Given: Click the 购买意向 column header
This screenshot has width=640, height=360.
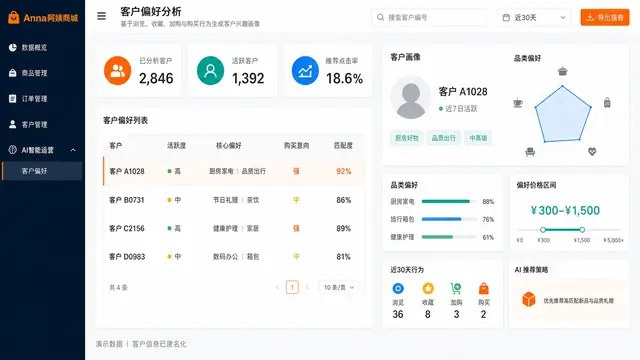Looking at the screenshot, I should [296, 145].
